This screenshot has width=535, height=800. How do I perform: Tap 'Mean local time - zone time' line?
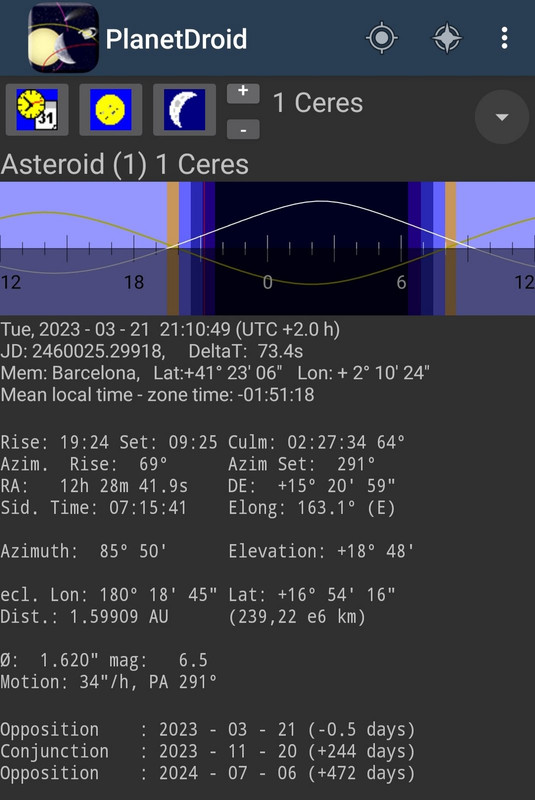pyautogui.click(x=157, y=395)
